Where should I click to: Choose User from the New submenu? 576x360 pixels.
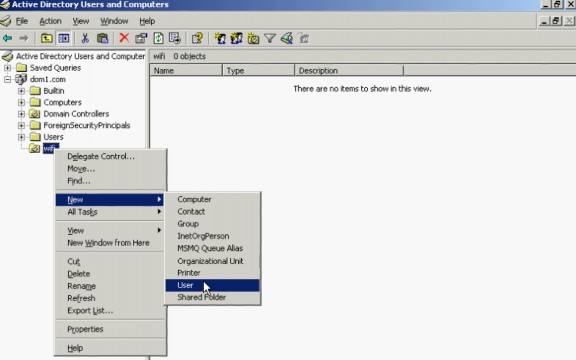(x=212, y=285)
